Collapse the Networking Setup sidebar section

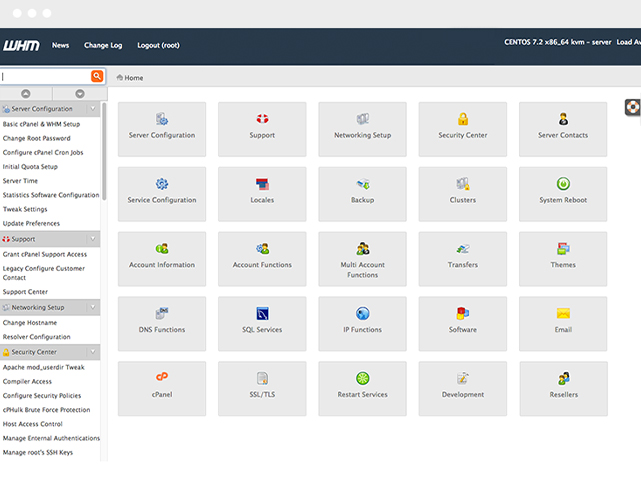coord(93,308)
